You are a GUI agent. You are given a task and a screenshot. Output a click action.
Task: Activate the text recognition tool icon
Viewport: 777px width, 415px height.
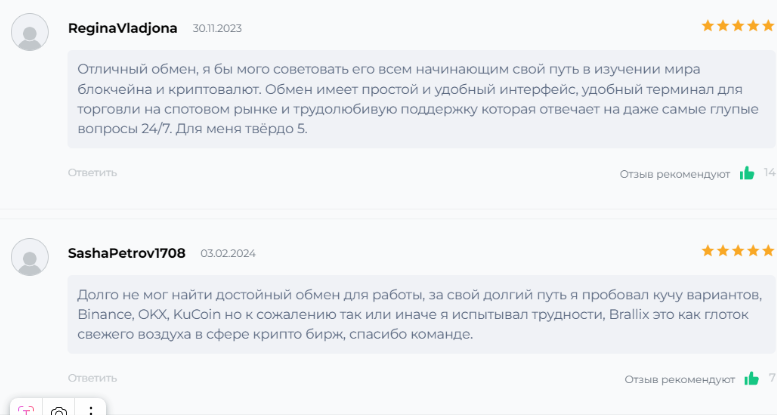(x=26, y=410)
